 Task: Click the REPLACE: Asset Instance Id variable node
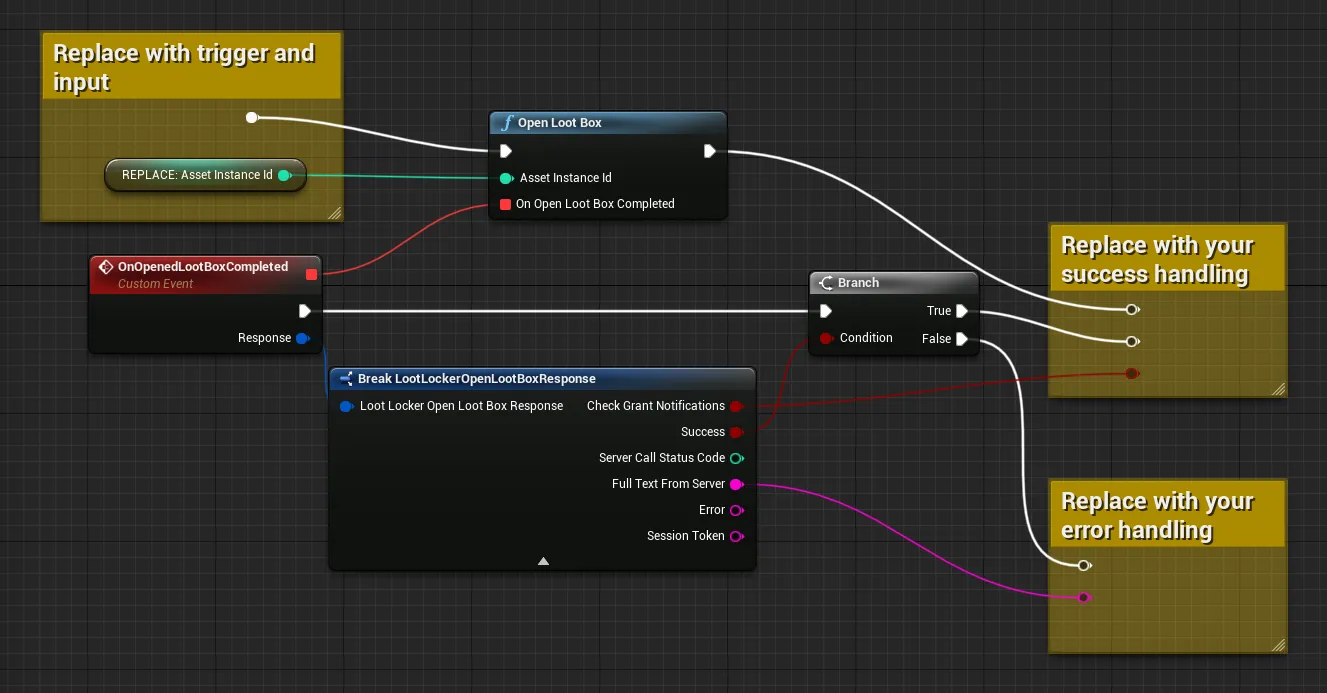[205, 175]
